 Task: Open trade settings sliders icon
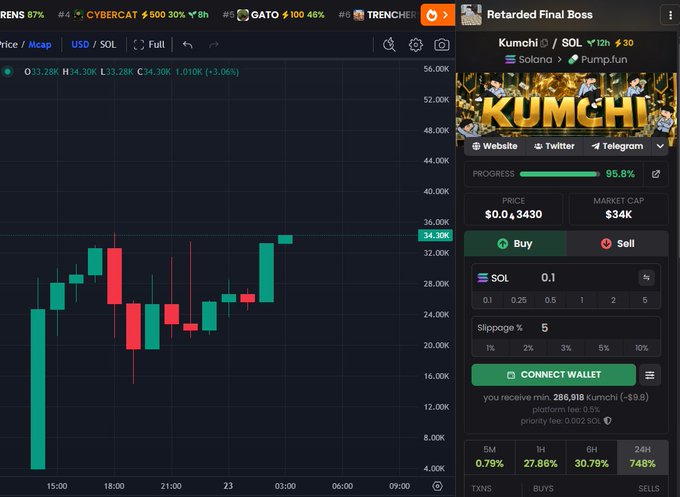pos(650,375)
